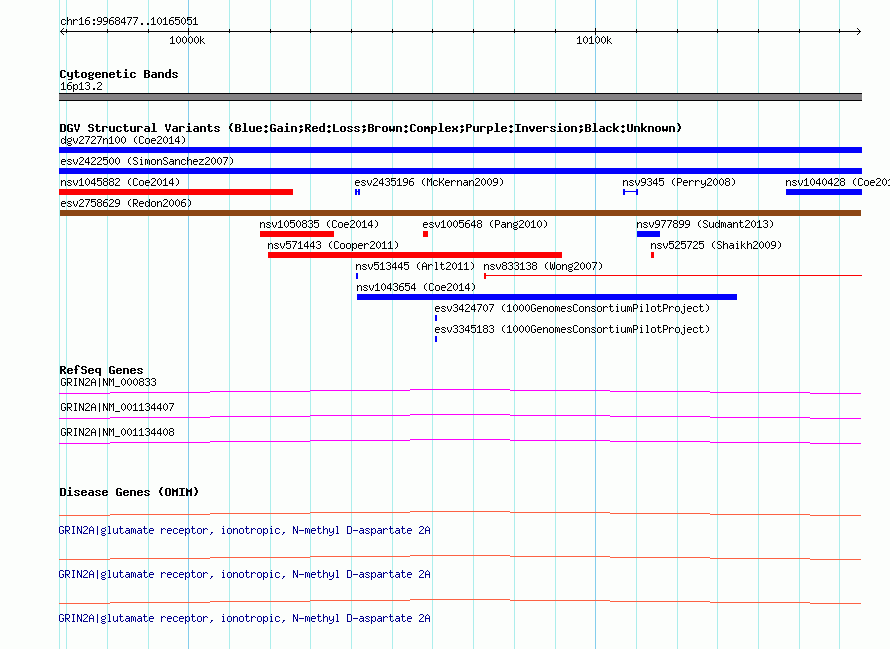890x649 pixels.
Task: Click the left arrow of the ruler
Action: (x=63, y=31)
